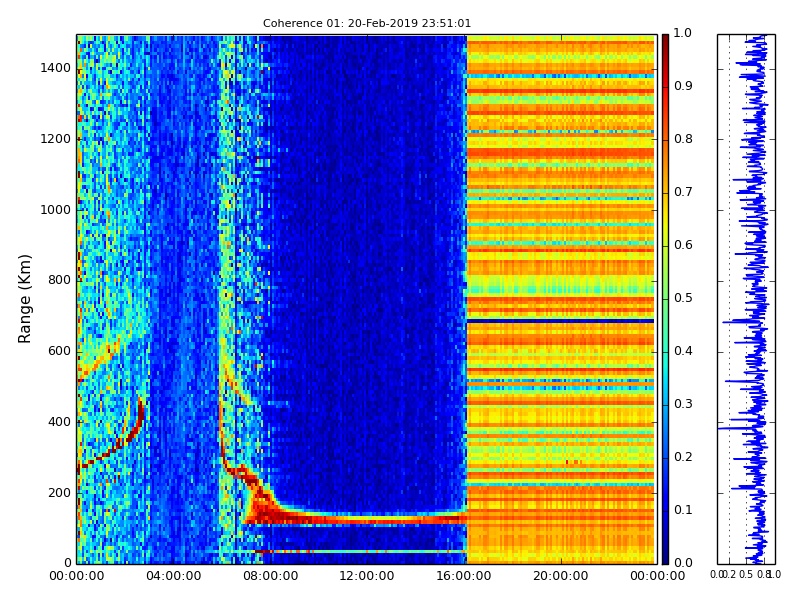
Task: Click the dark blue stripe near 690 km after 16:00
Action: tap(560, 320)
